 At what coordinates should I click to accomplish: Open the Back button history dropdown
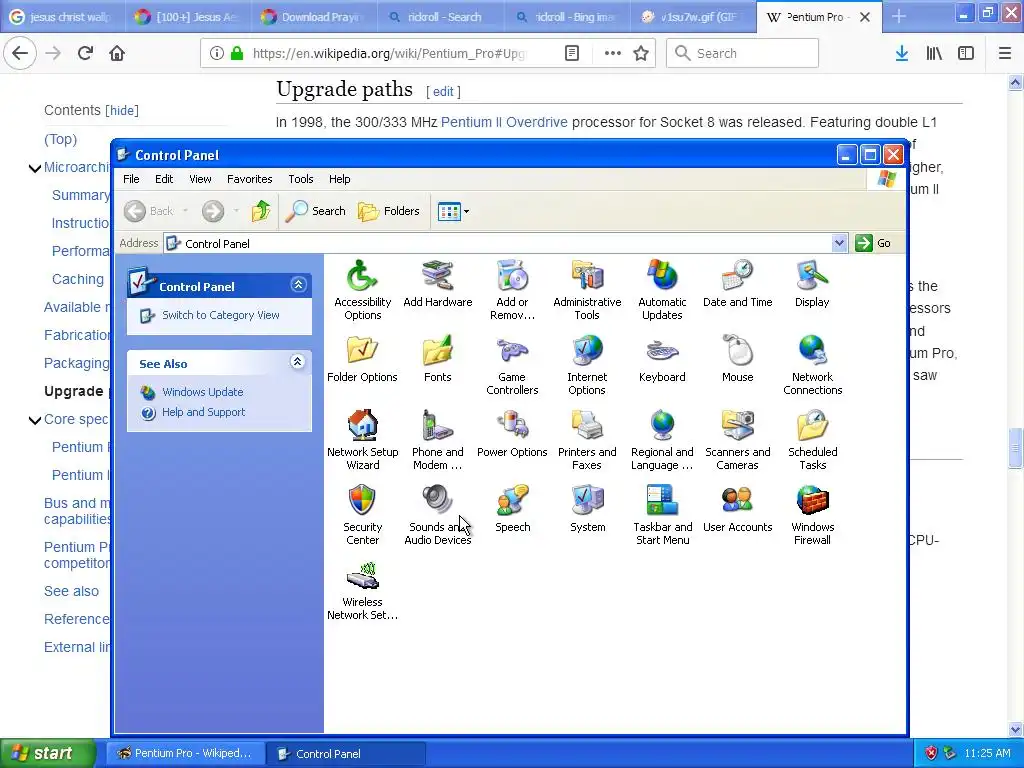(185, 211)
